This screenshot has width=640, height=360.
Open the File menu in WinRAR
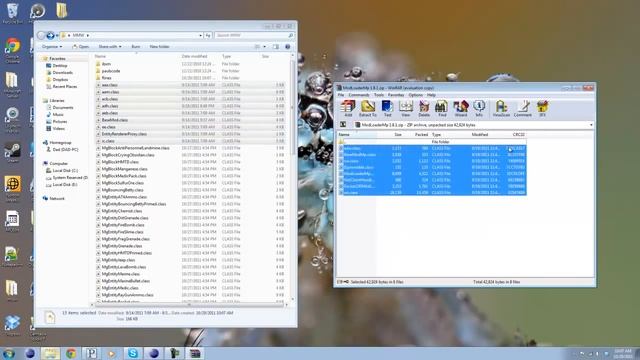(341, 95)
